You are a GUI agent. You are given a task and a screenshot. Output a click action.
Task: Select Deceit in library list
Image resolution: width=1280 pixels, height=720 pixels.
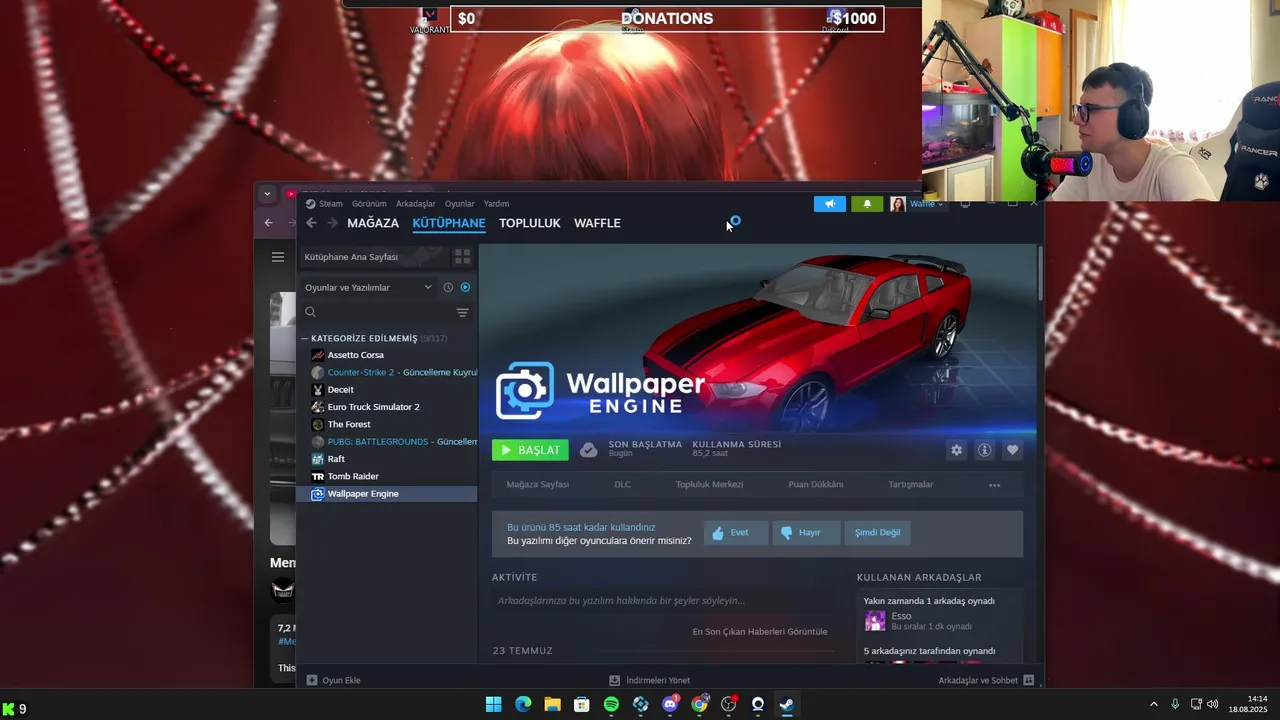(x=388, y=390)
